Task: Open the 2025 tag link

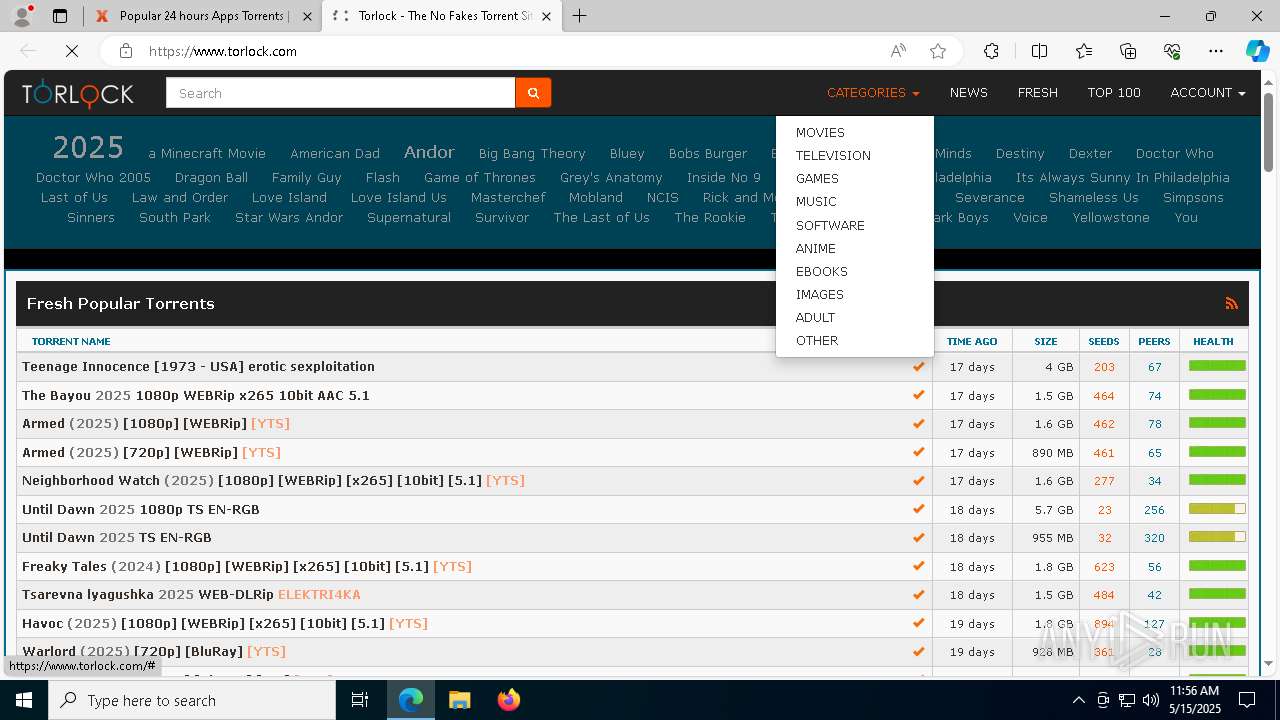Action: (88, 148)
